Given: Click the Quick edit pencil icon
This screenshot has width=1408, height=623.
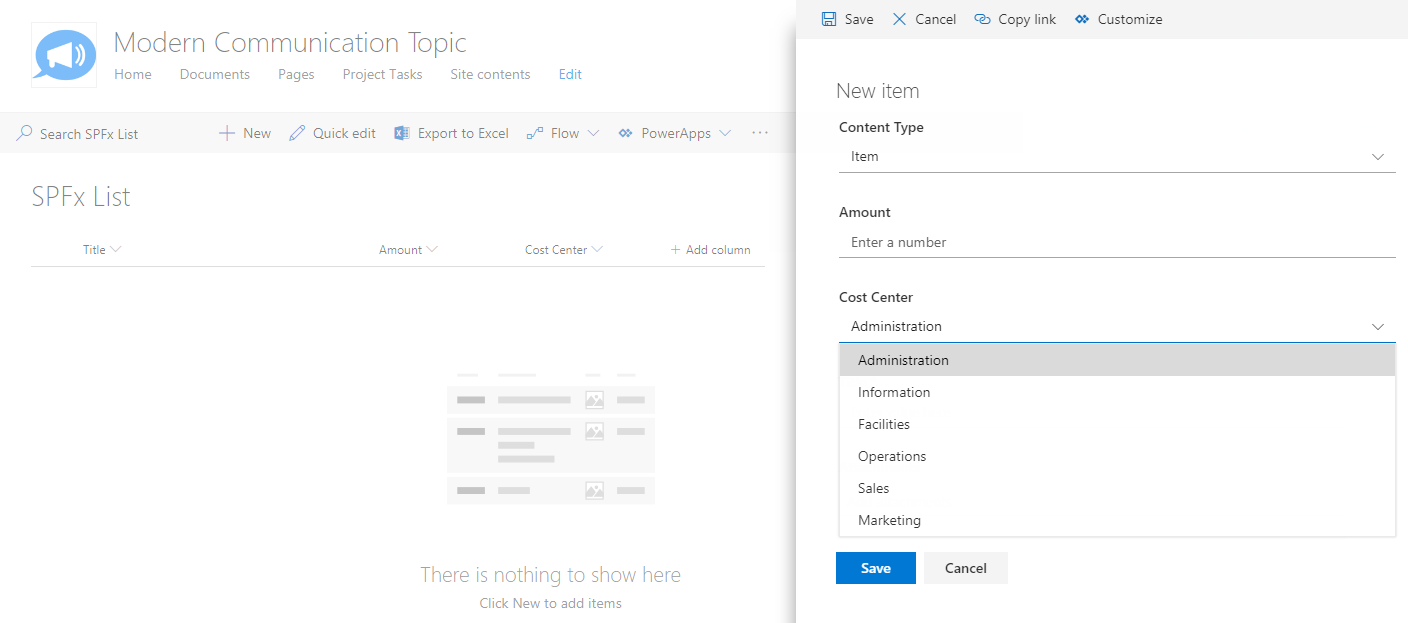Looking at the screenshot, I should pyautogui.click(x=297, y=133).
